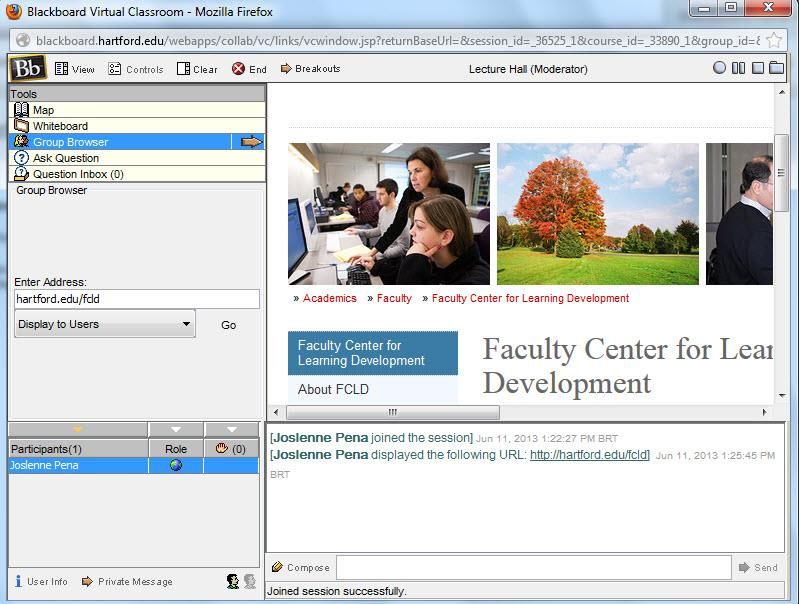Click the Send button

coord(758,567)
